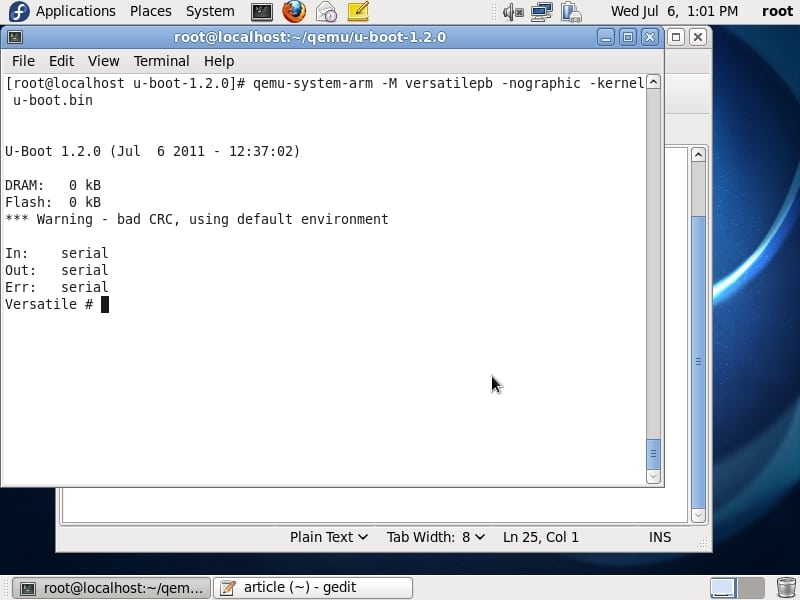Open the Places menu
Image resolution: width=800 pixels, height=600 pixels.
151,11
